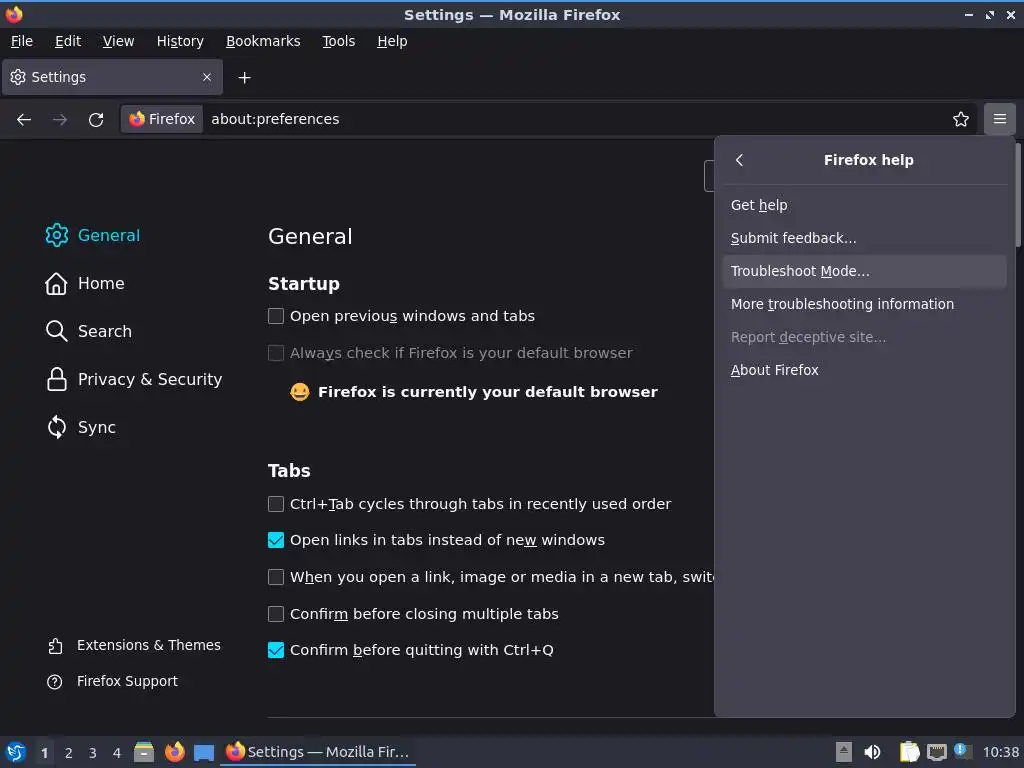Uncheck Open links in tabs instead of new windows
Viewport: 1024px width, 768px height.
(276, 540)
